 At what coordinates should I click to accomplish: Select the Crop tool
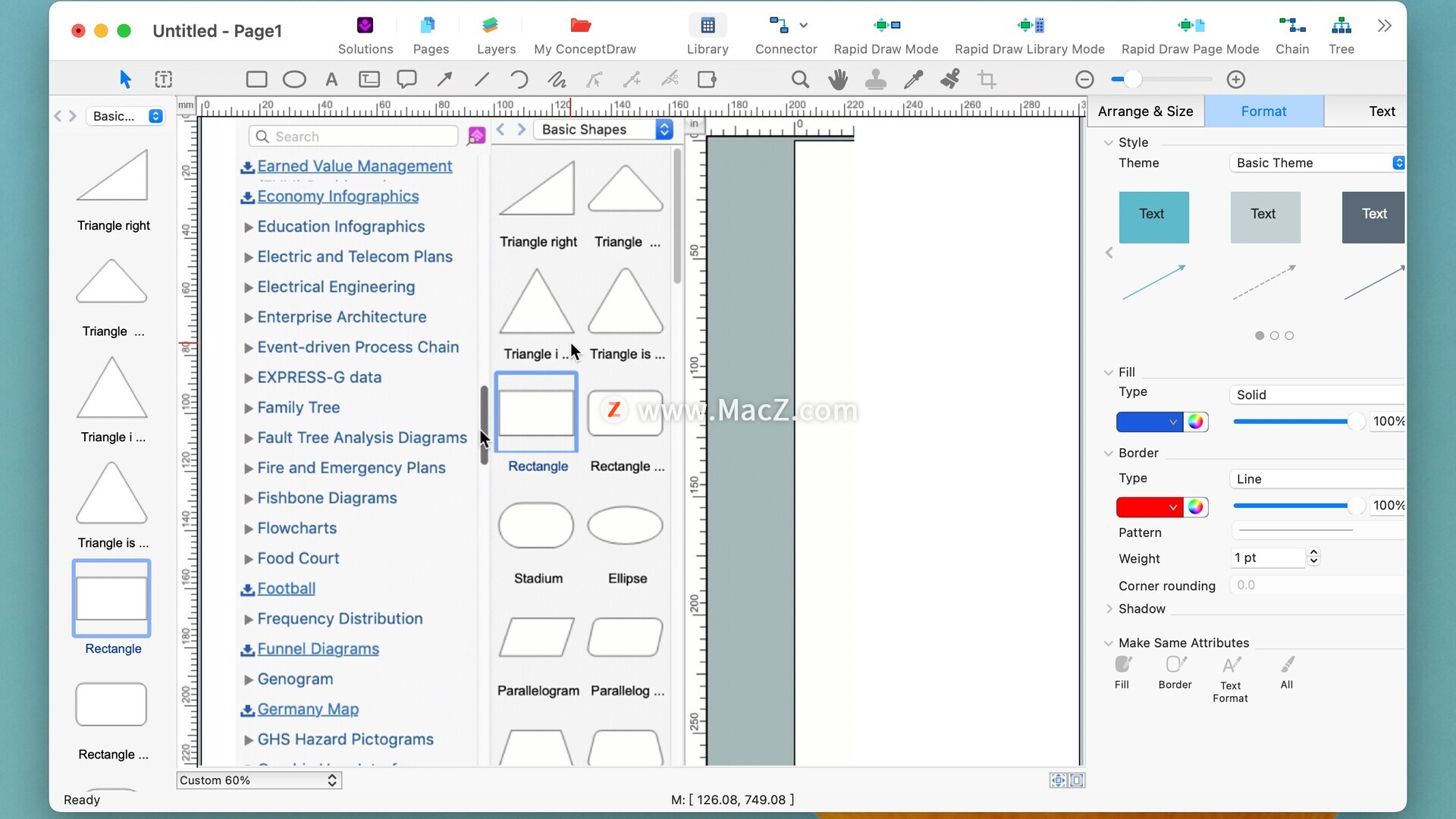coord(987,79)
